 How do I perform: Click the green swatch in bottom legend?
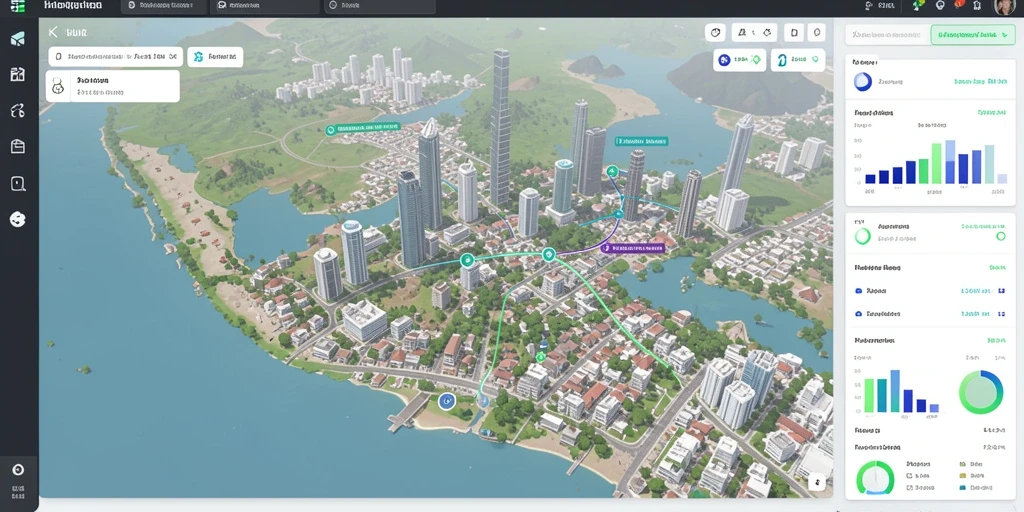(962, 464)
